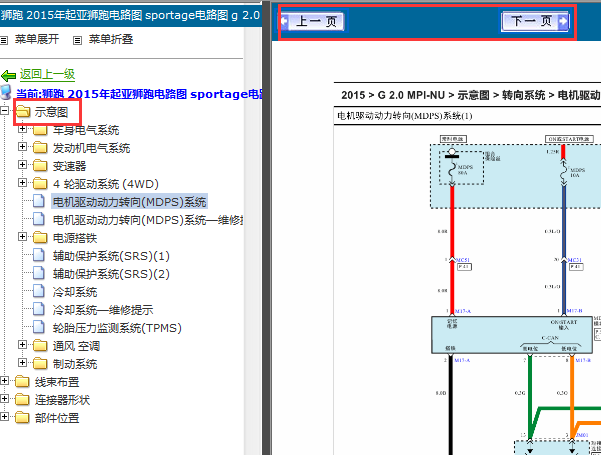Viewport: 601px width, 455px height.
Task: Click the 部件位置 folder icon
Action: pyautogui.click(x=22, y=417)
